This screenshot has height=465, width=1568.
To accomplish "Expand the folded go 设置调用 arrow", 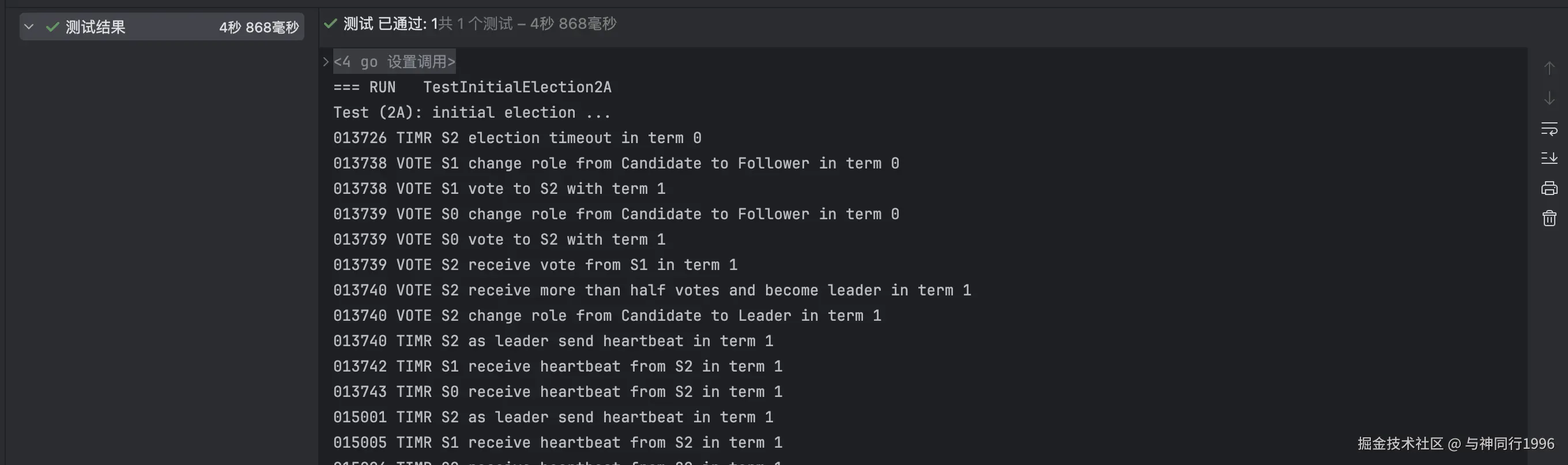I will 326,62.
